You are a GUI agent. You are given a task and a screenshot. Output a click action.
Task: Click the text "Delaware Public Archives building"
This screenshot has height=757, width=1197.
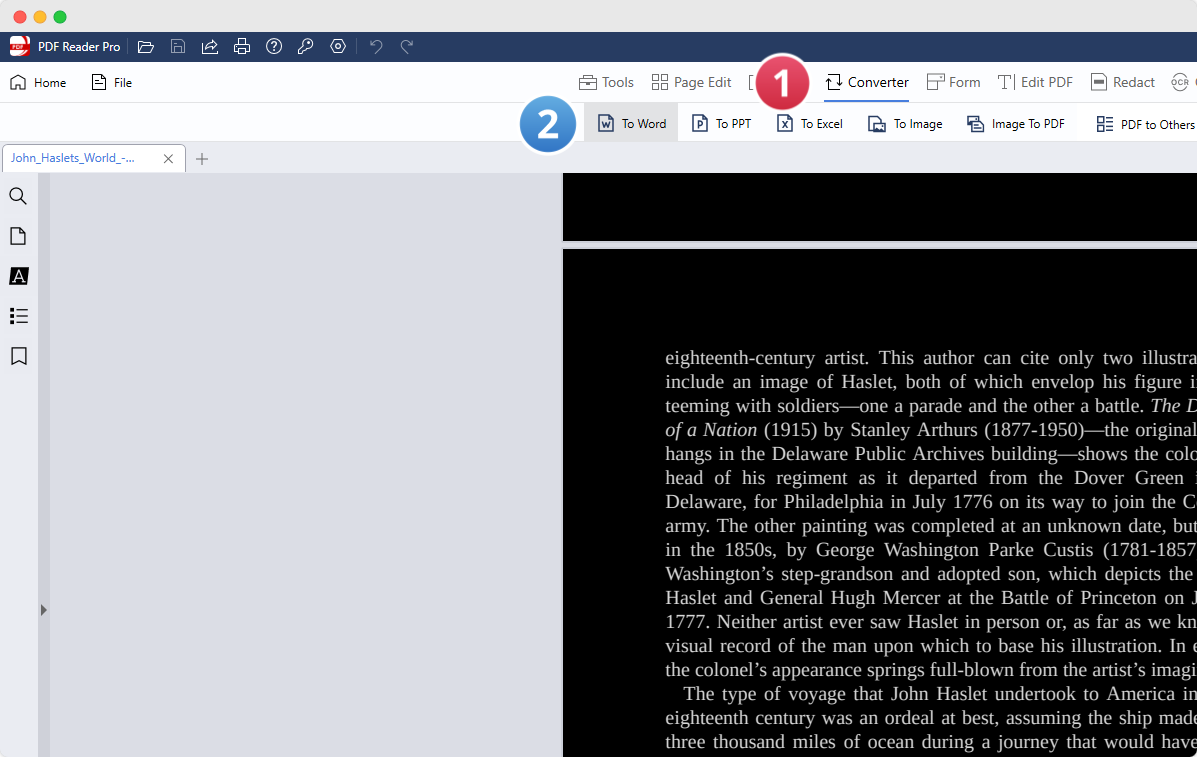pos(915,454)
